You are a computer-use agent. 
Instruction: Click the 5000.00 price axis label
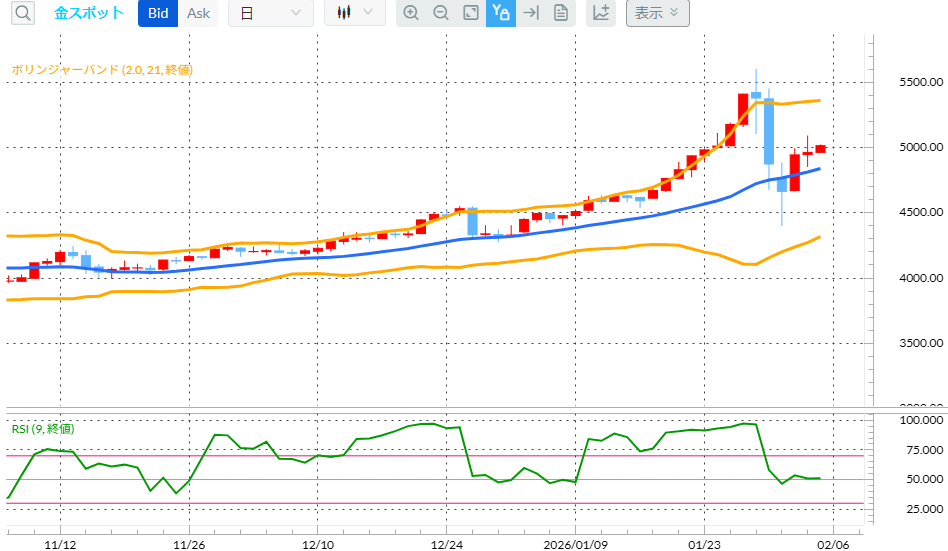pyautogui.click(x=921, y=147)
